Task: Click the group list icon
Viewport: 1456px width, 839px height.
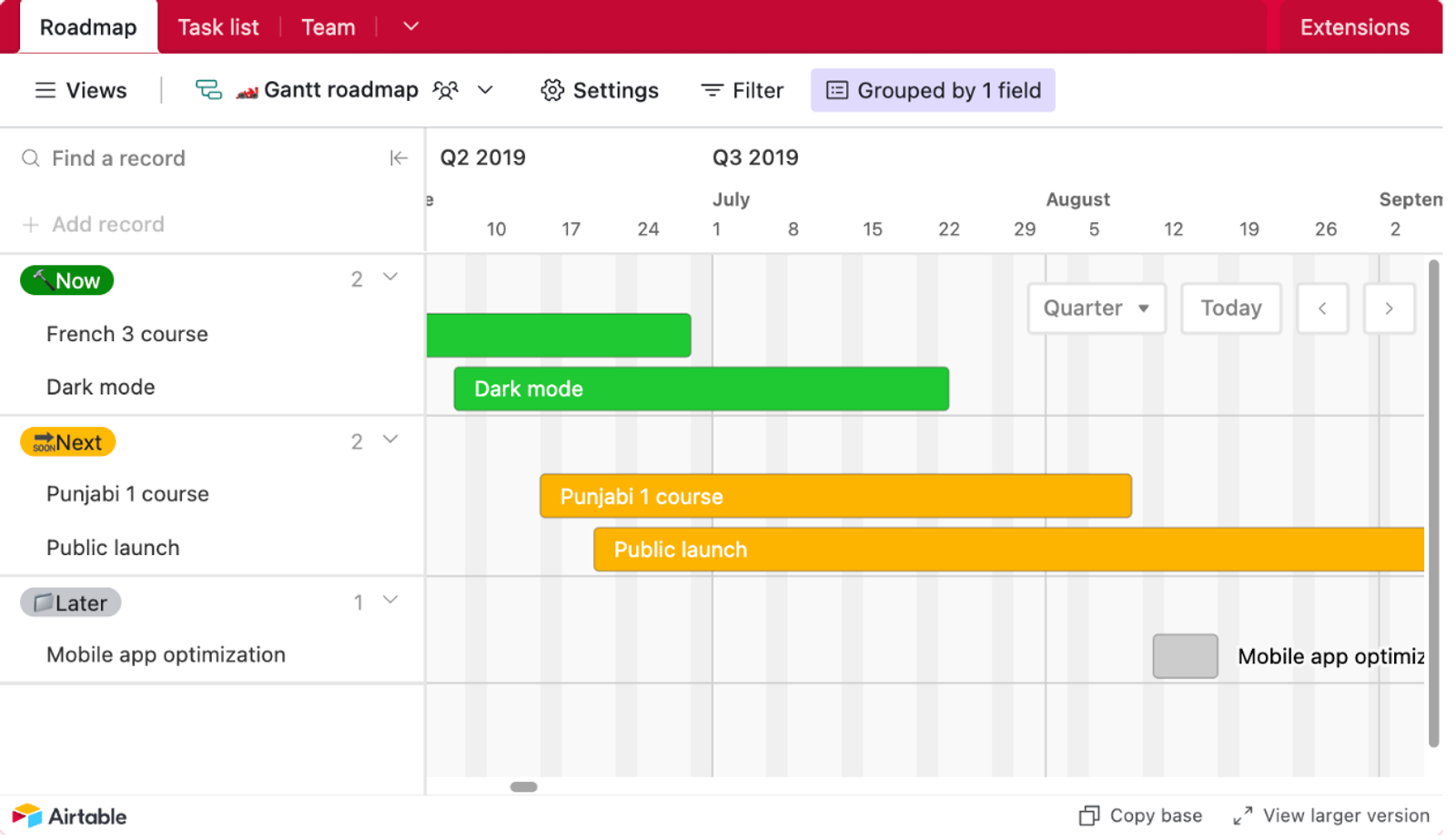Action: pyautogui.click(x=836, y=90)
